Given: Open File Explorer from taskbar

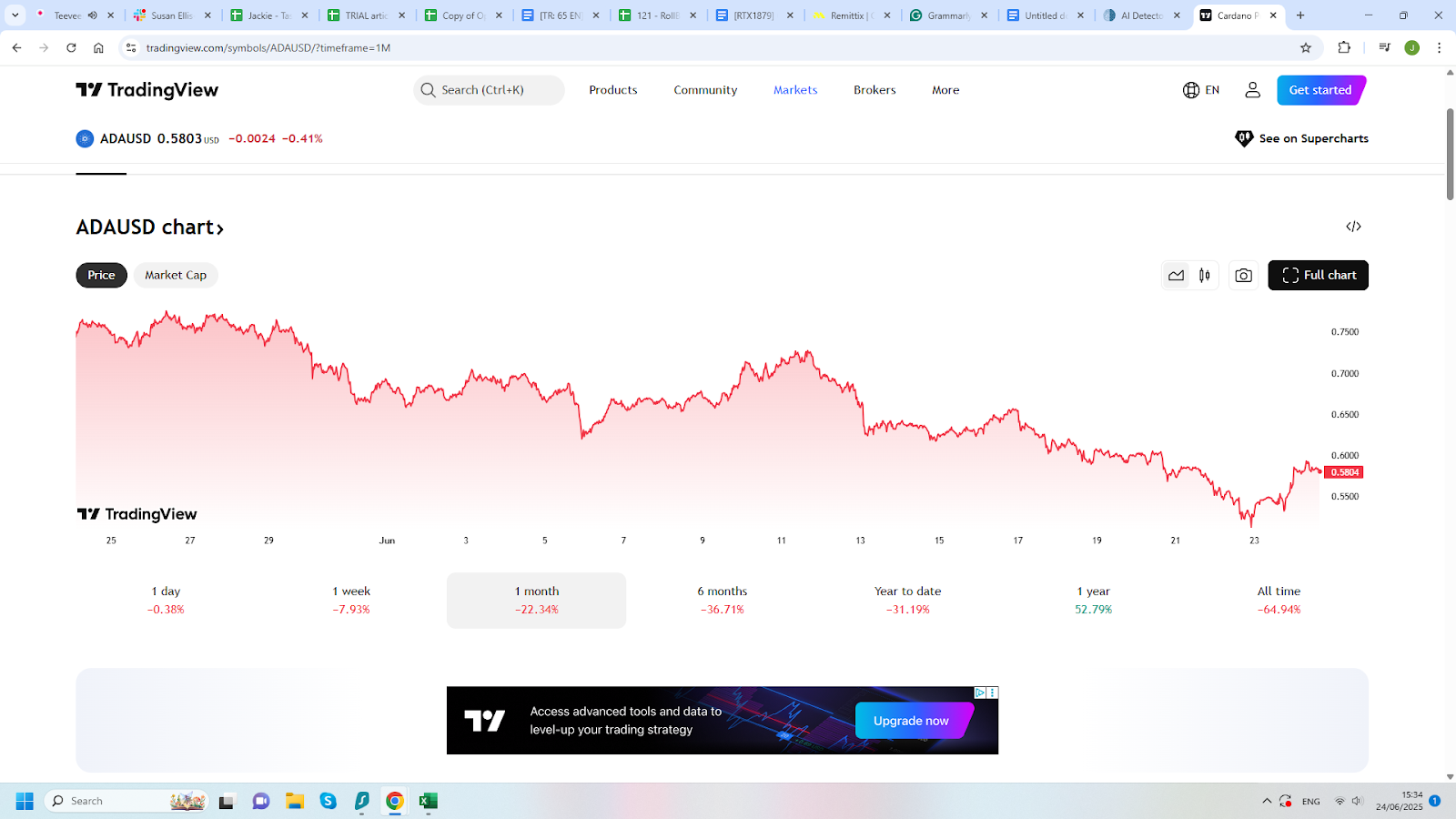Looking at the screenshot, I should [x=294, y=801].
